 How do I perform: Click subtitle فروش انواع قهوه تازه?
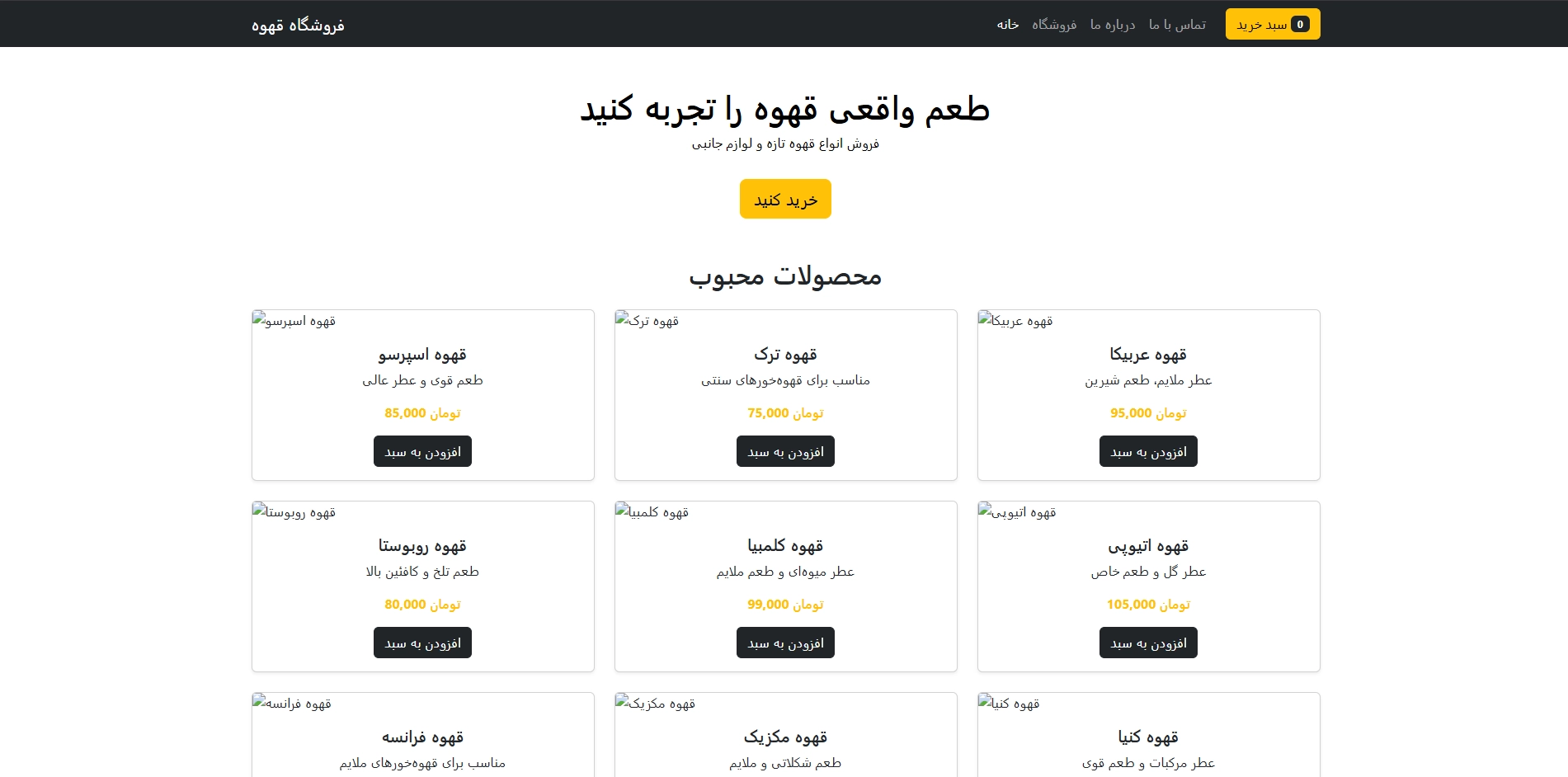[x=785, y=144]
